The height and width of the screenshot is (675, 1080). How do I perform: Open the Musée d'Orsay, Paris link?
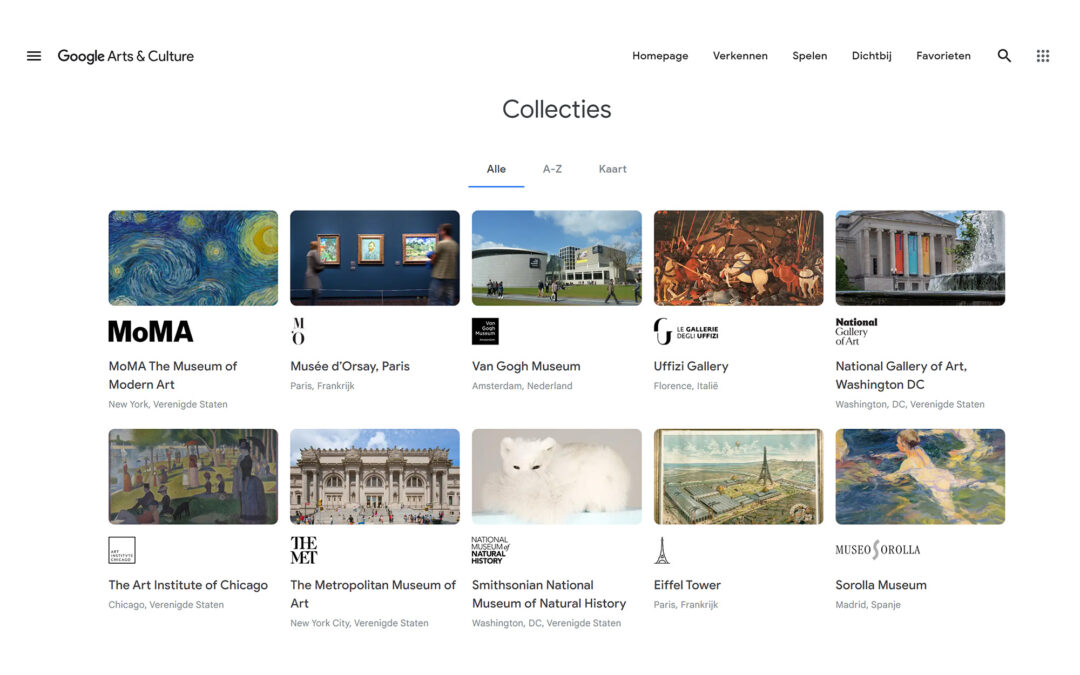tap(350, 366)
